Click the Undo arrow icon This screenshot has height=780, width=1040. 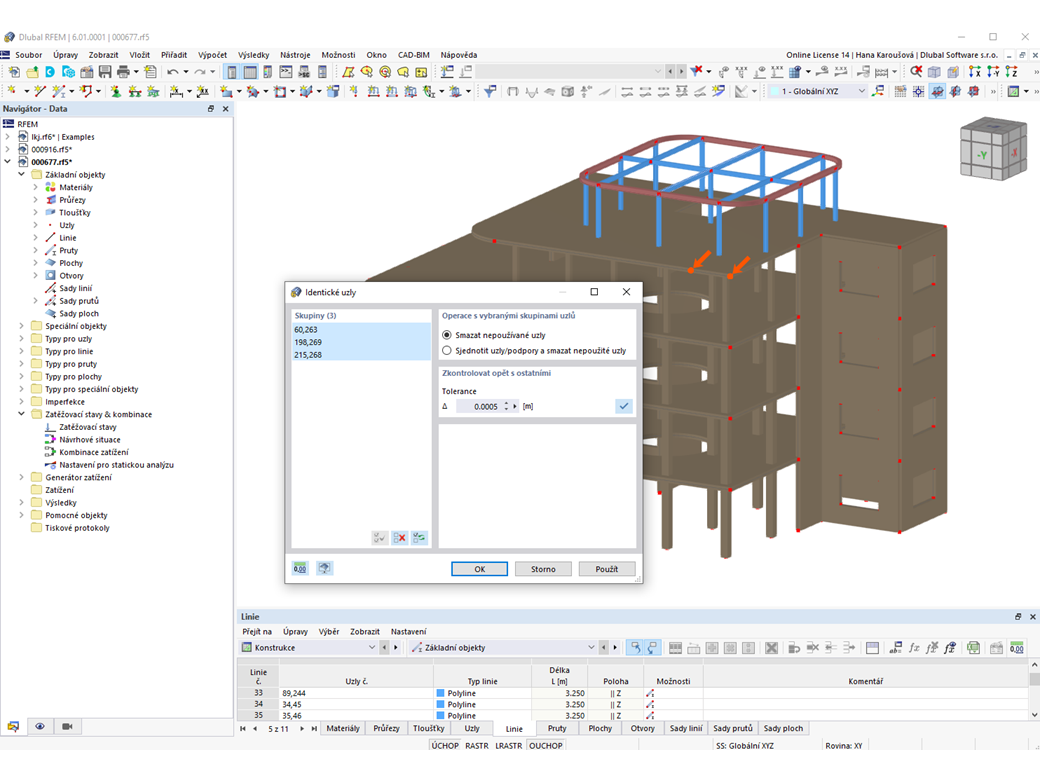(x=172, y=72)
